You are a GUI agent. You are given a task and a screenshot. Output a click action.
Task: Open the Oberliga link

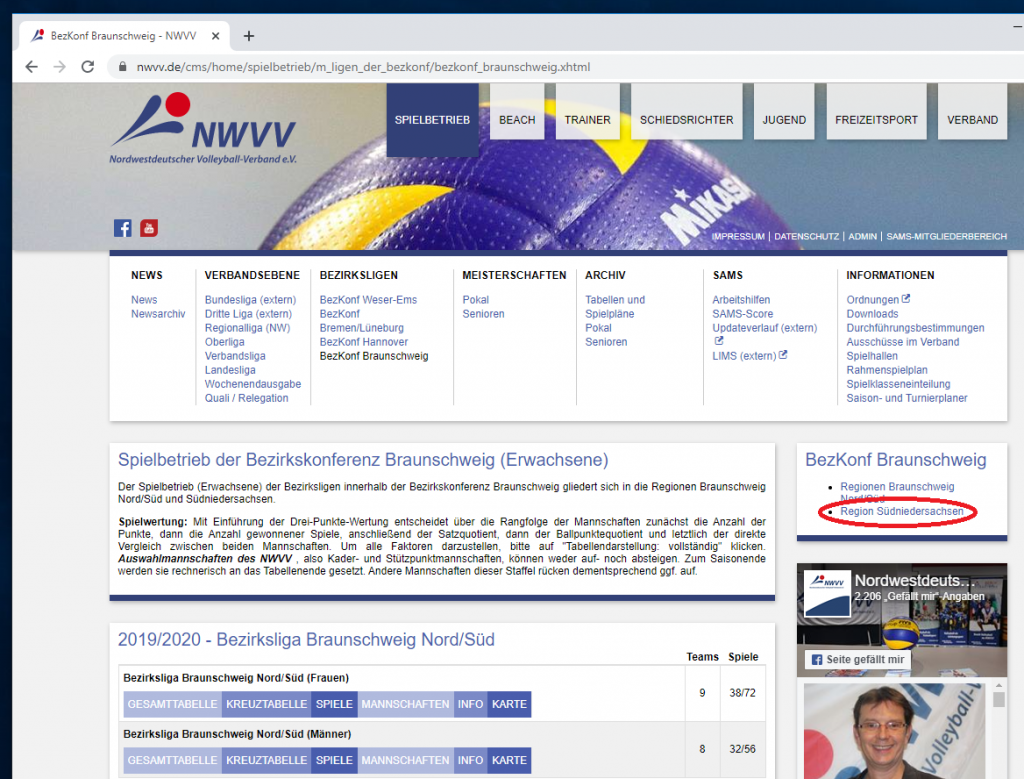click(x=225, y=342)
